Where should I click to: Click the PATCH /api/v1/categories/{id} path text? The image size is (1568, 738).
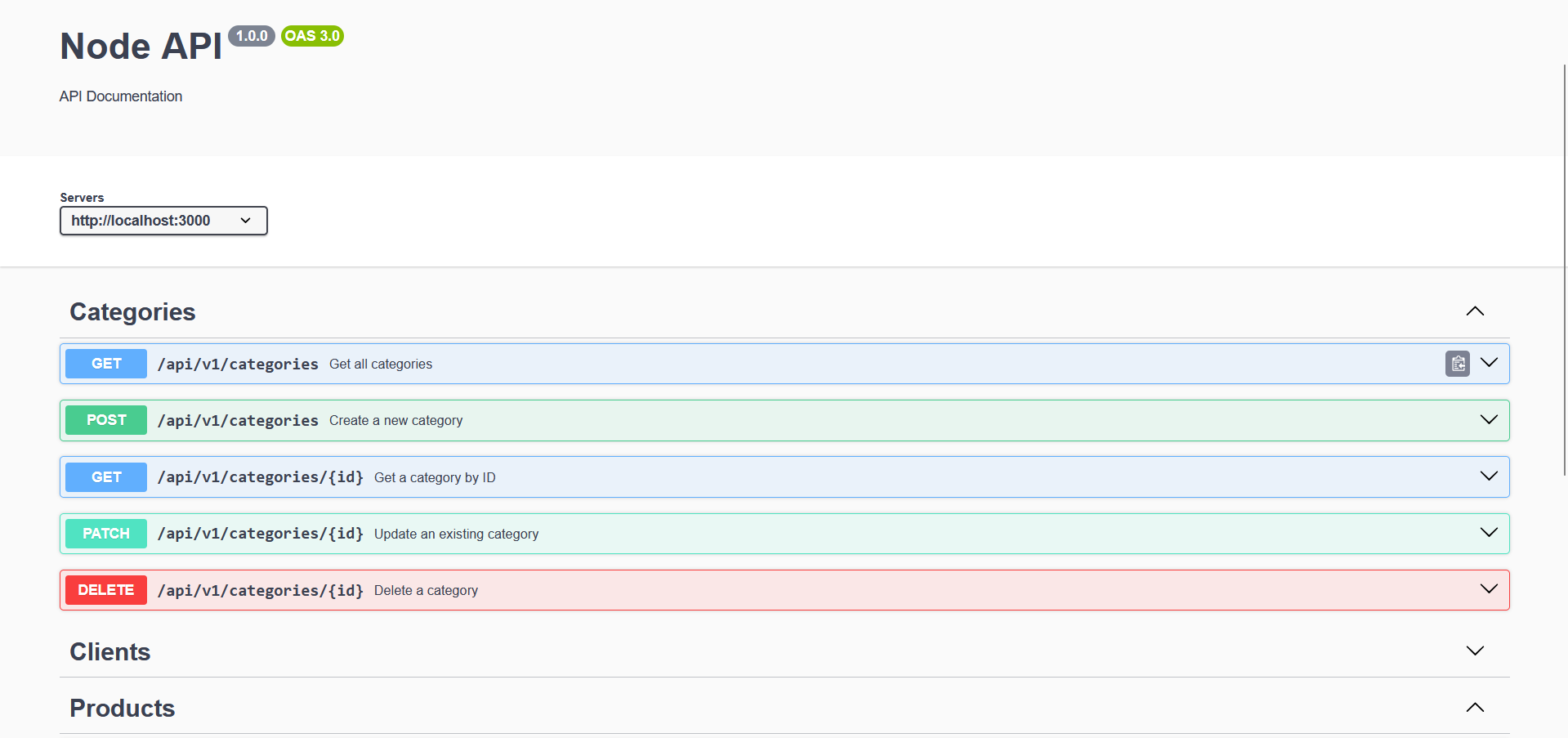[x=261, y=534]
